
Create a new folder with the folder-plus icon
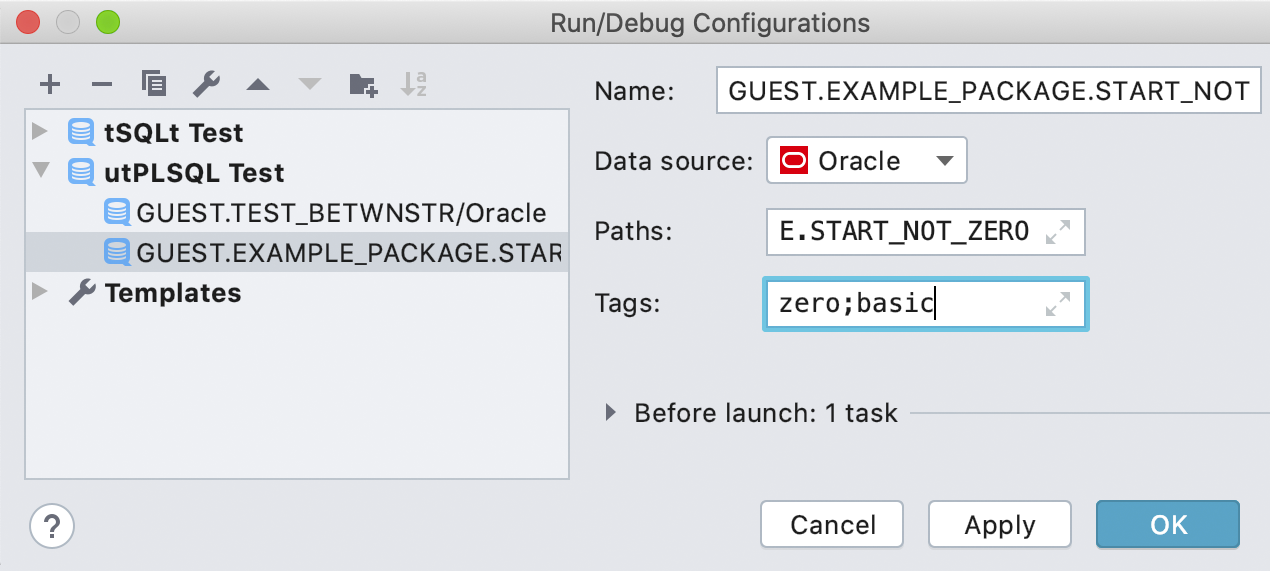363,85
